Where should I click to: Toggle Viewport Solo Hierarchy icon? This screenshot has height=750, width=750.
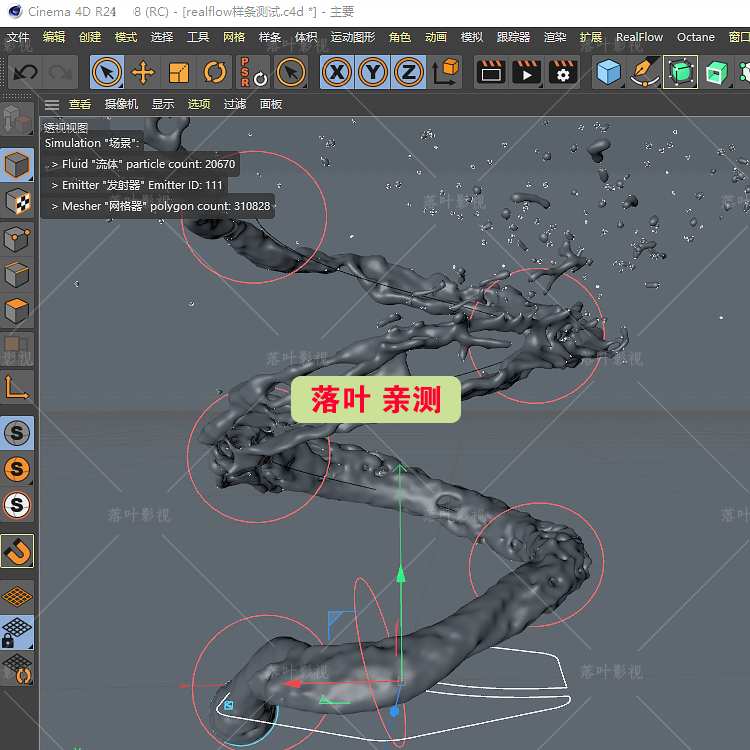point(17,505)
